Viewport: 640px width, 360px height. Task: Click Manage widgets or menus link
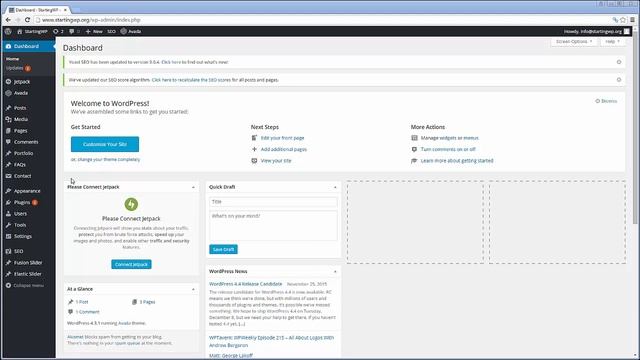pyautogui.click(x=449, y=138)
